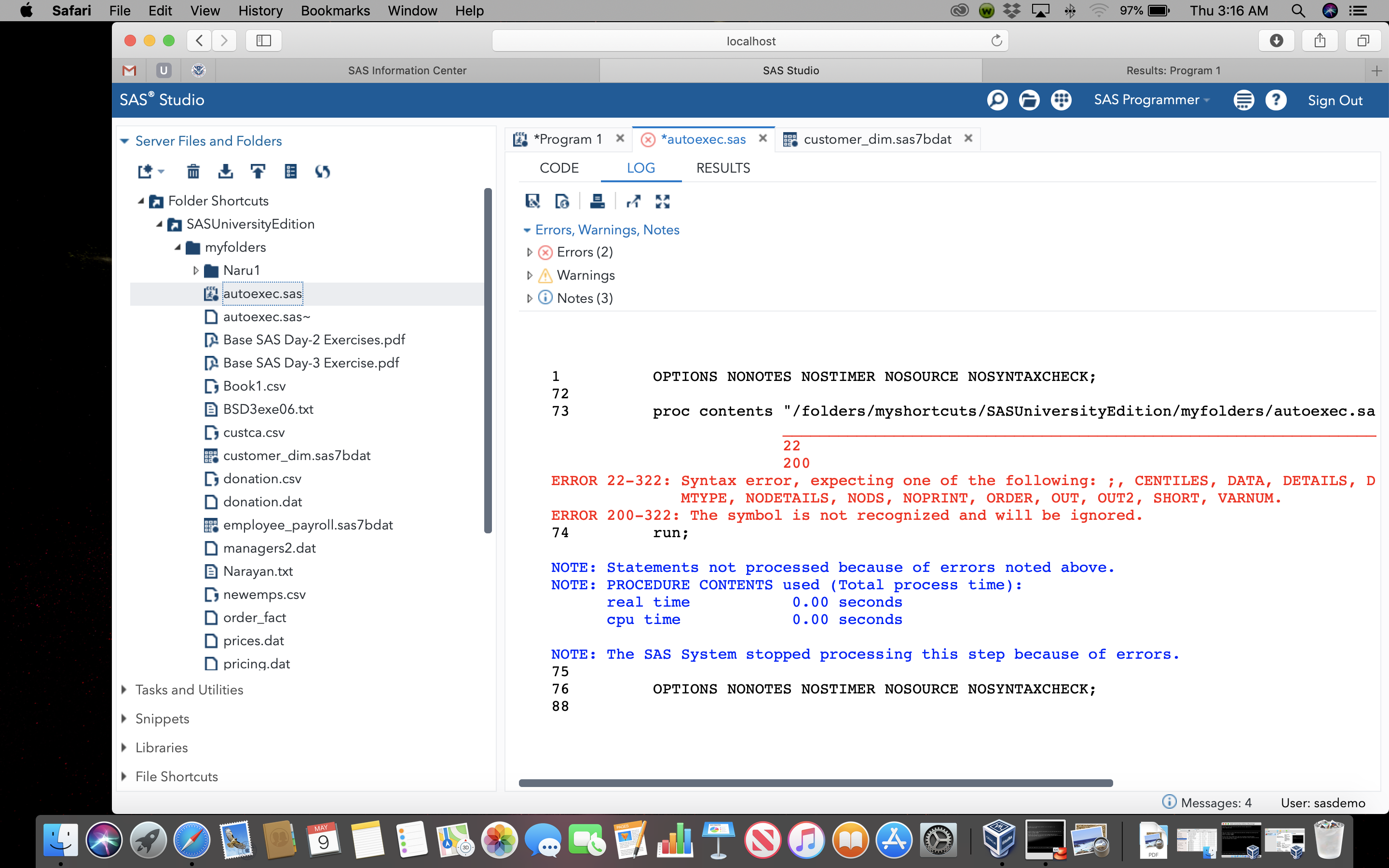The height and width of the screenshot is (868, 1389).
Task: Open the SAS Studio help icon
Action: click(x=1275, y=100)
